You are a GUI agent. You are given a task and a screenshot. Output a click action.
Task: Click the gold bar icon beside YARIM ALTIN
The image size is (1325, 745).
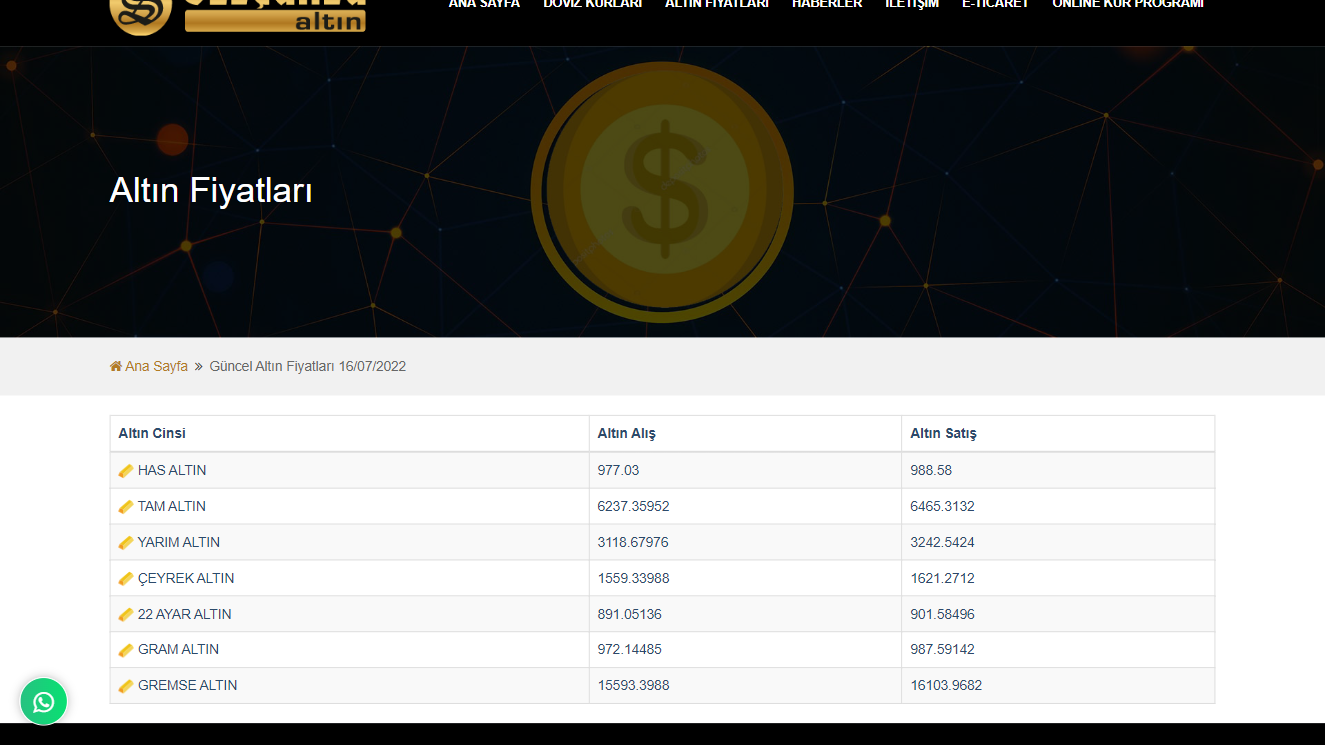click(126, 543)
